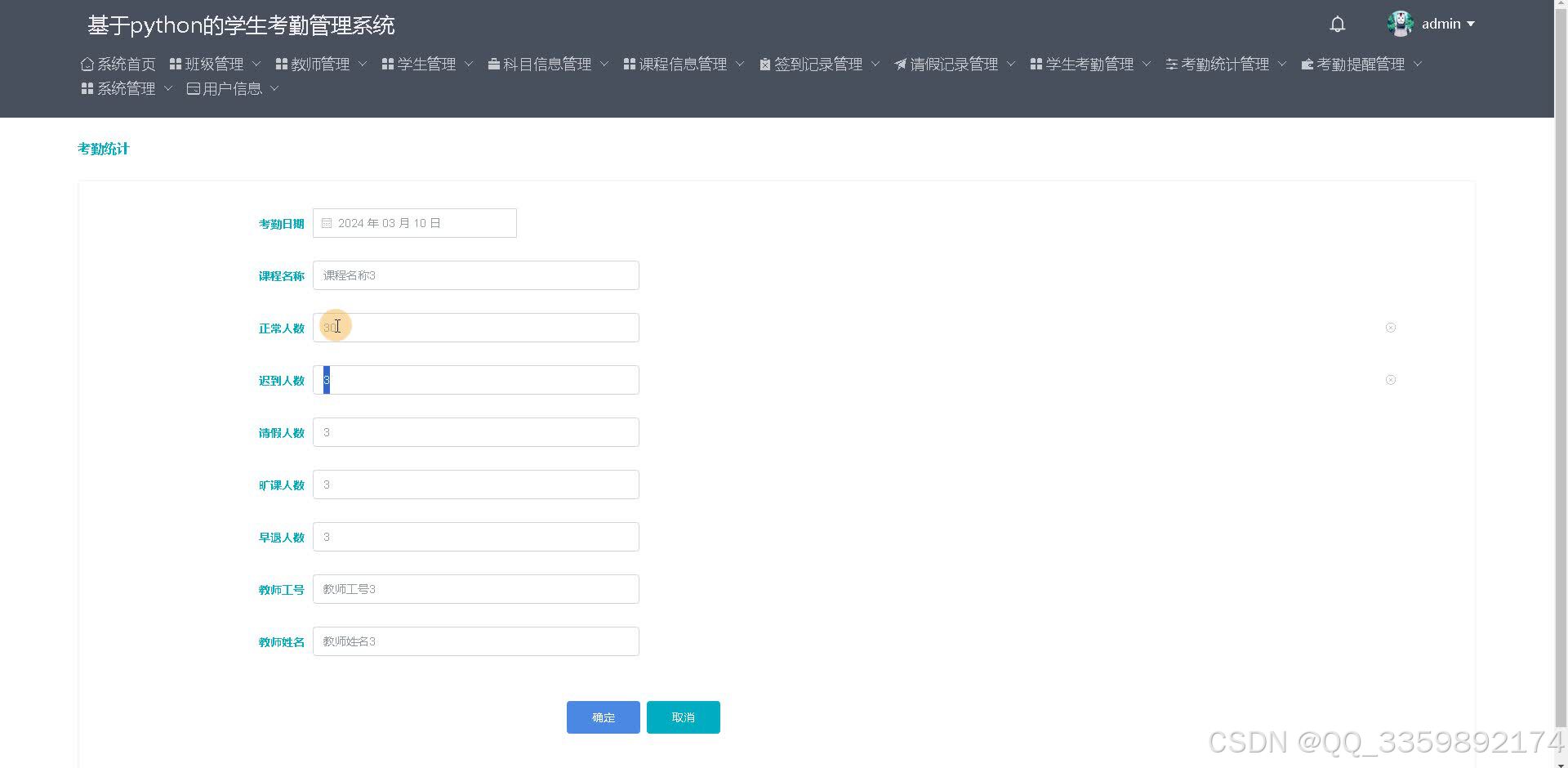Click the calendar icon in 考勤日期 field

[327, 223]
